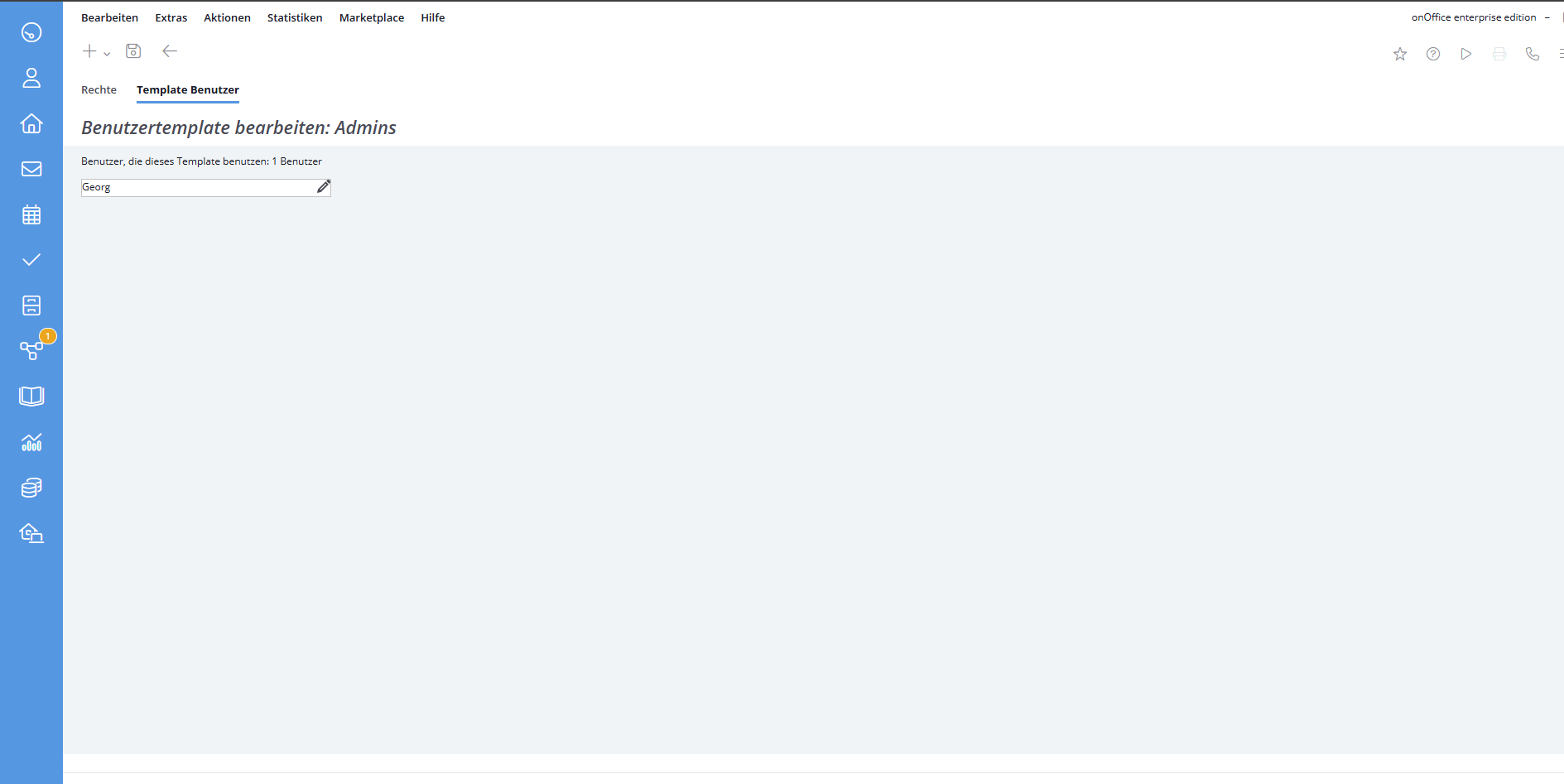
Task: Open the Email envelope icon
Action: (31, 169)
